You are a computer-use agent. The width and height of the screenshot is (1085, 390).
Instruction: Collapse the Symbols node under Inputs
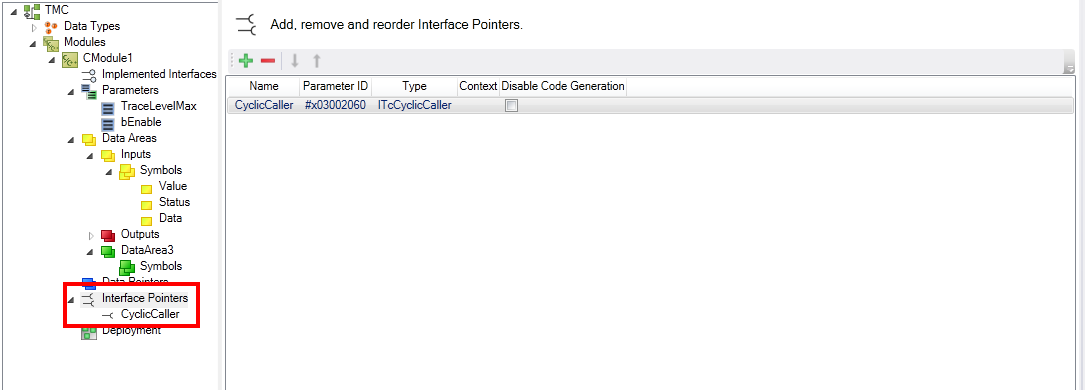pyautogui.click(x=109, y=171)
